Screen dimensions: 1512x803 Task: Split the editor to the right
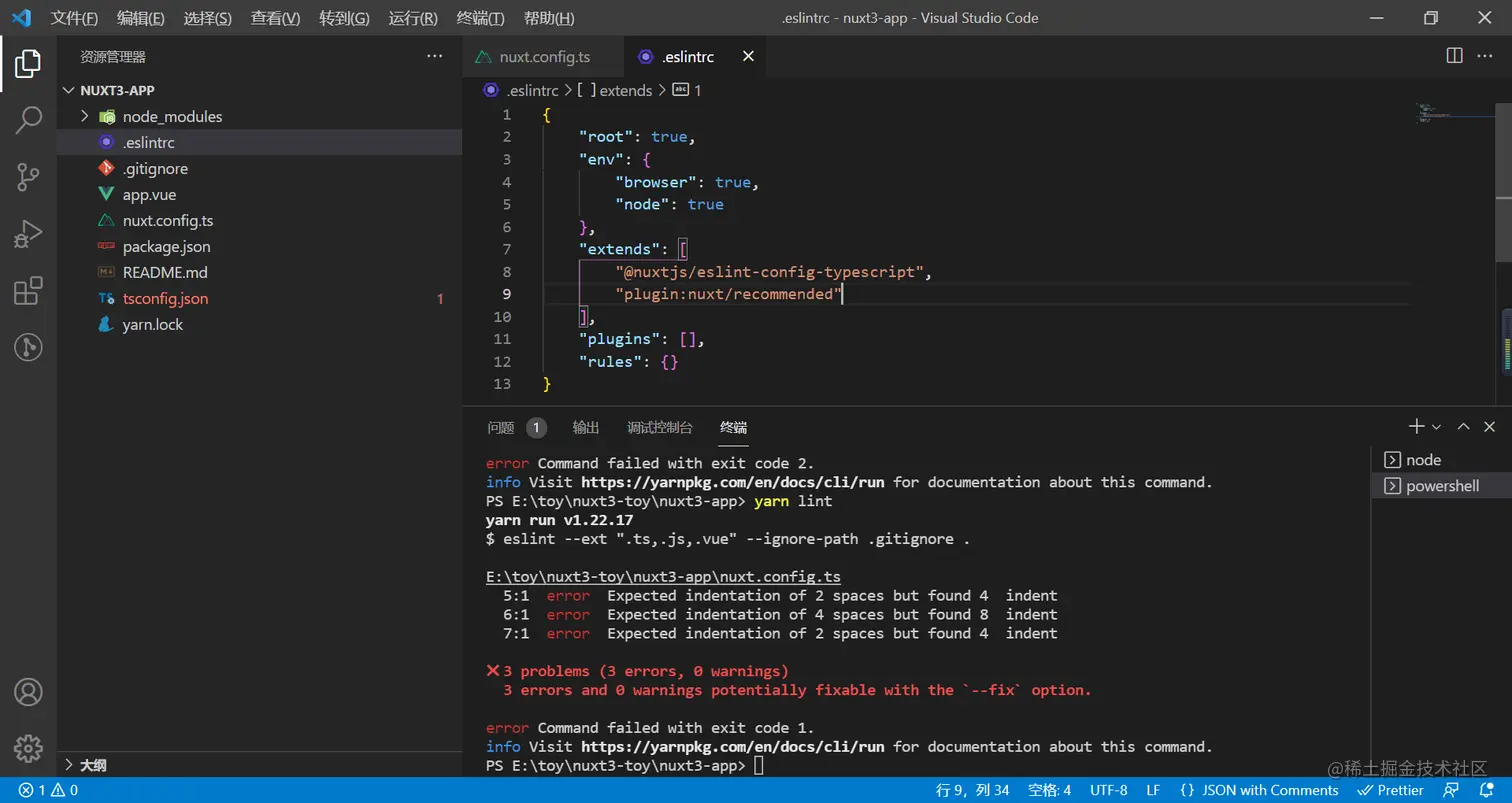1454,57
